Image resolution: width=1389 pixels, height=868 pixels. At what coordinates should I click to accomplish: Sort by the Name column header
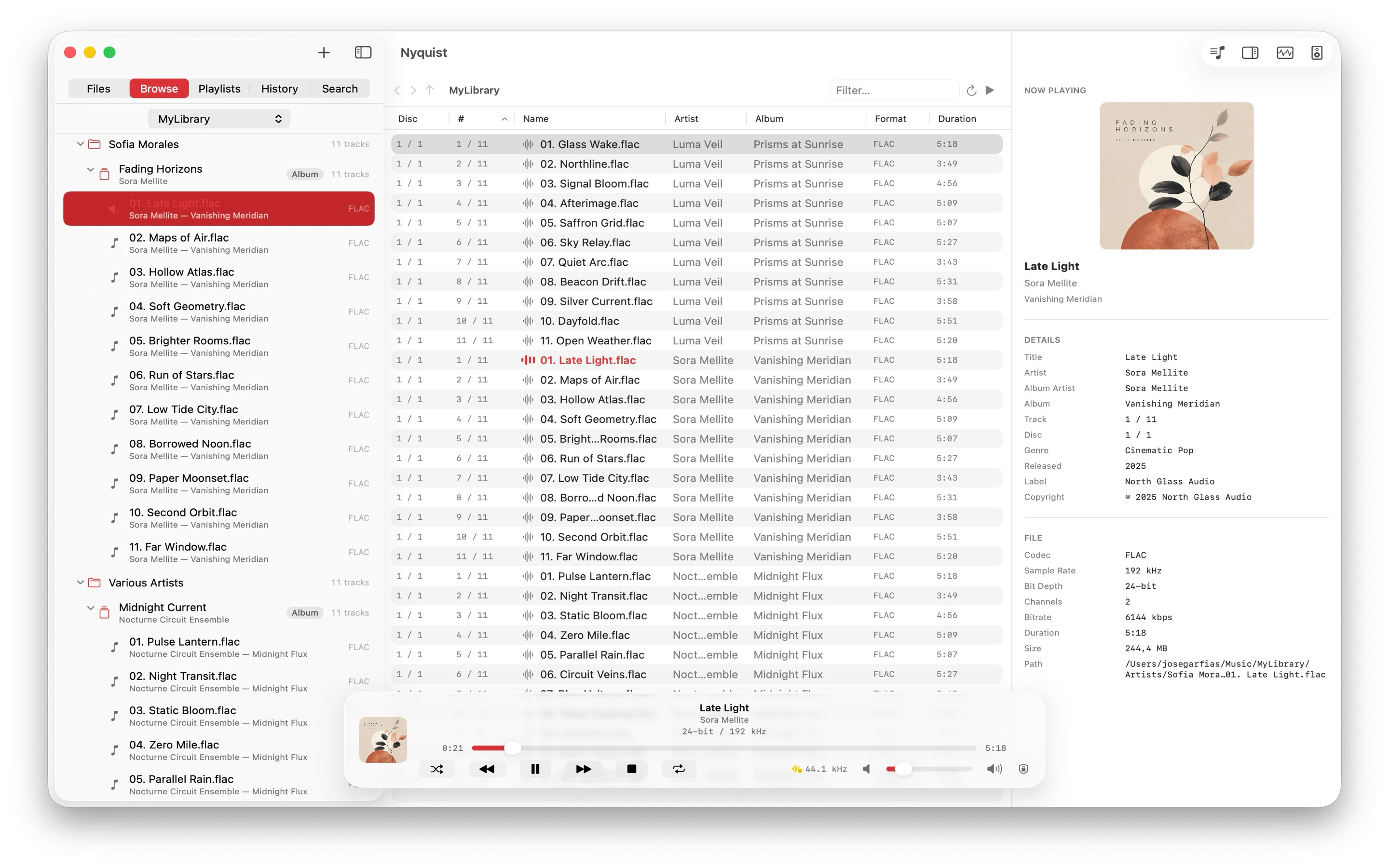[589, 119]
